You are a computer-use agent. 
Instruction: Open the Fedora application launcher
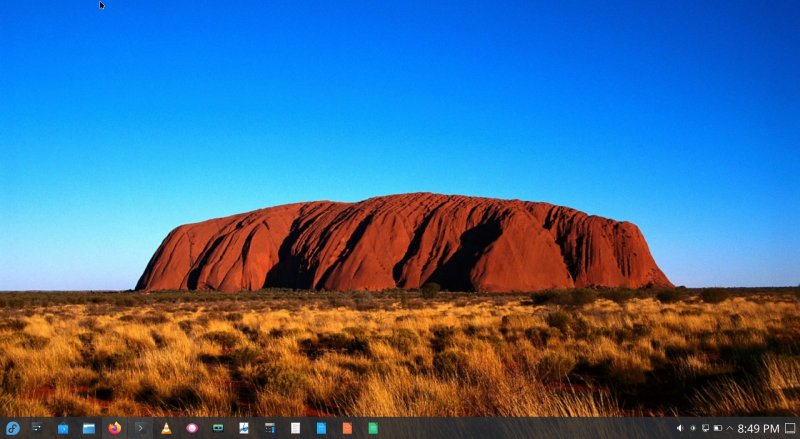click(13, 428)
